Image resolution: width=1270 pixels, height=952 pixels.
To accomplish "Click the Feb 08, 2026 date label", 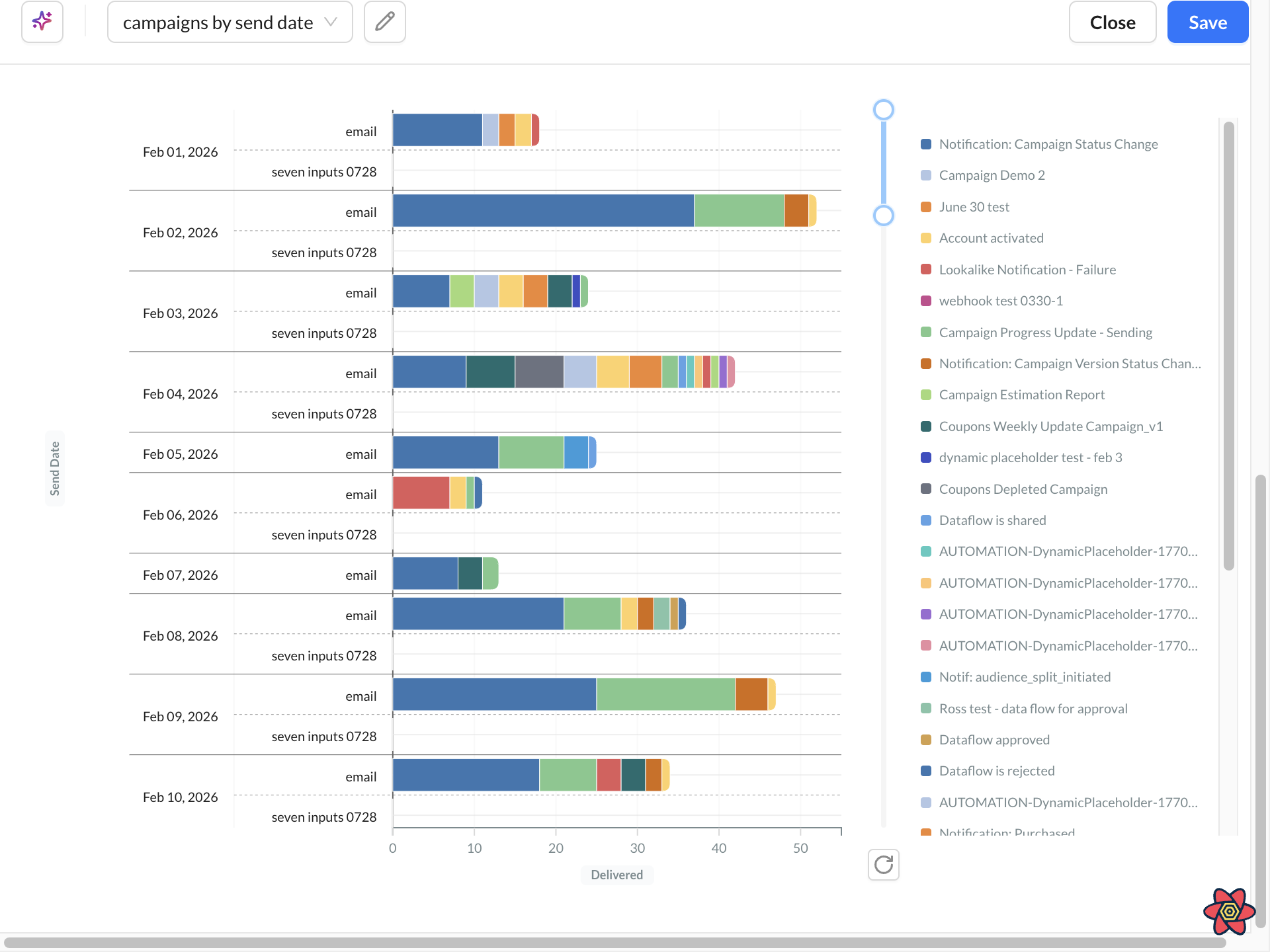I will [180, 636].
